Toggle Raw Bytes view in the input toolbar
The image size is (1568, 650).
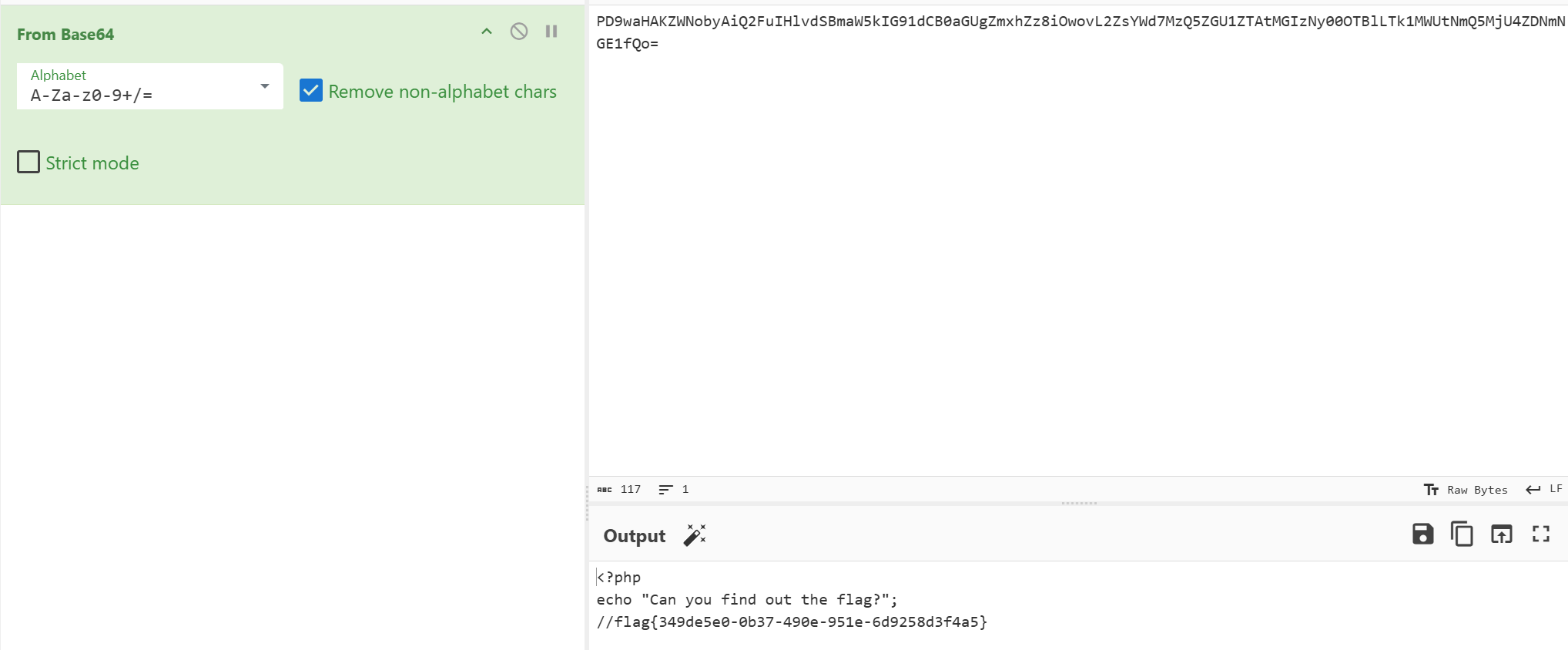pyautogui.click(x=1466, y=489)
